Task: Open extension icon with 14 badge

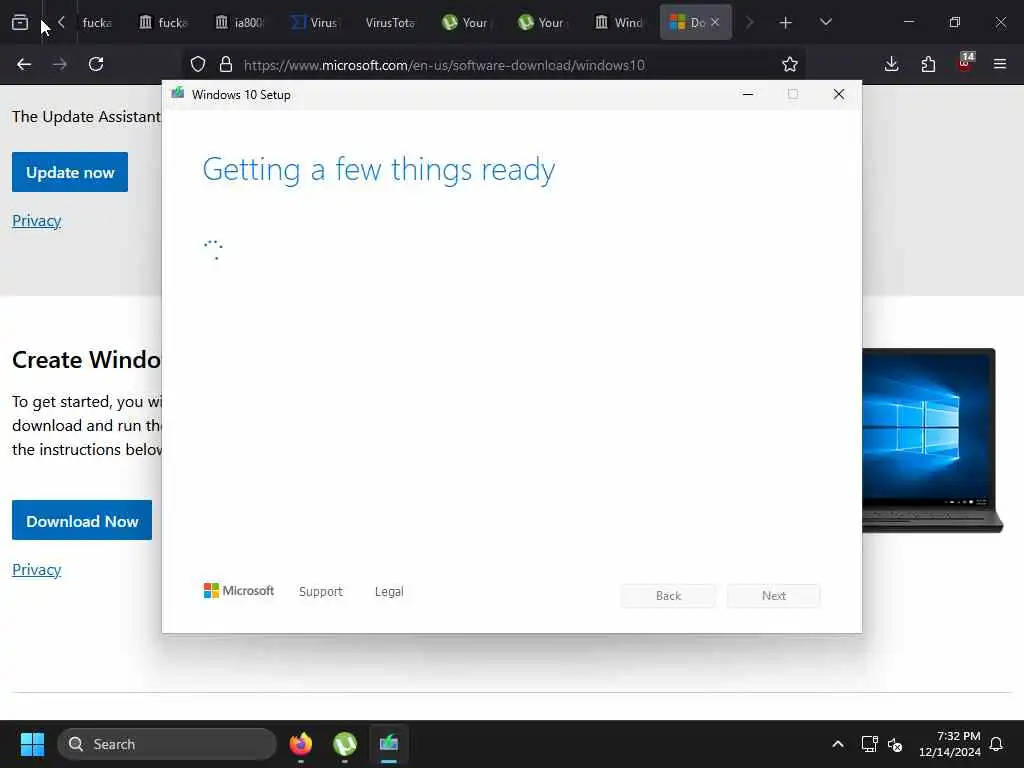Action: 965,63
